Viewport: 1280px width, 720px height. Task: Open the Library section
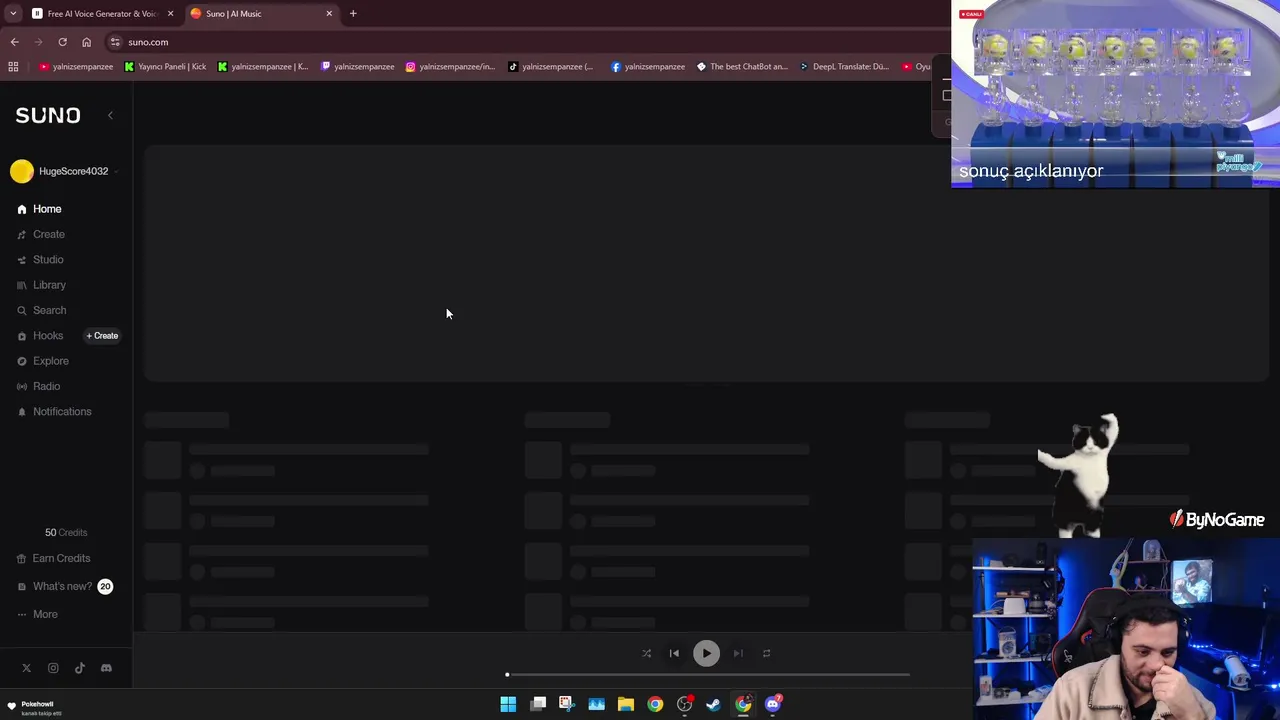41,285
